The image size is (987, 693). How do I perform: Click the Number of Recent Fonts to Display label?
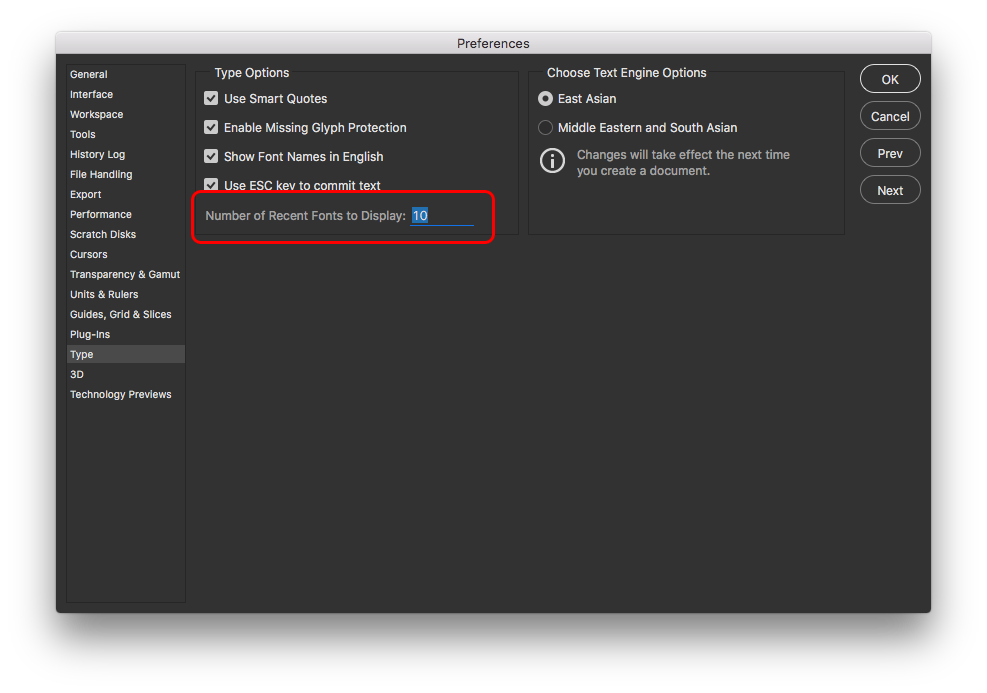coord(305,216)
